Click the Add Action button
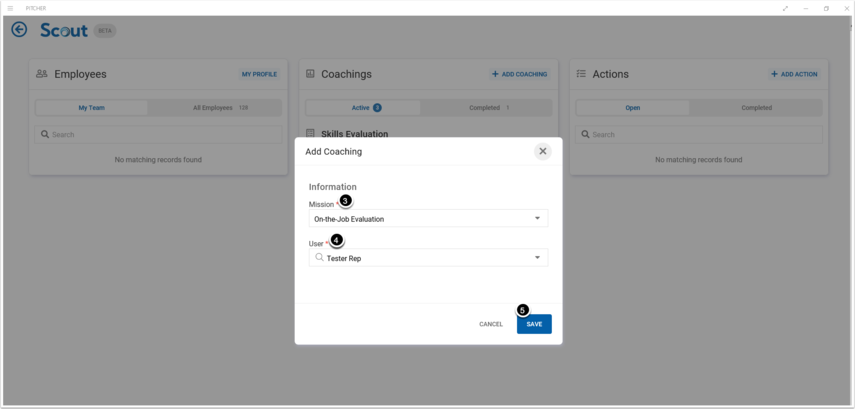The height and width of the screenshot is (409, 855). click(795, 74)
